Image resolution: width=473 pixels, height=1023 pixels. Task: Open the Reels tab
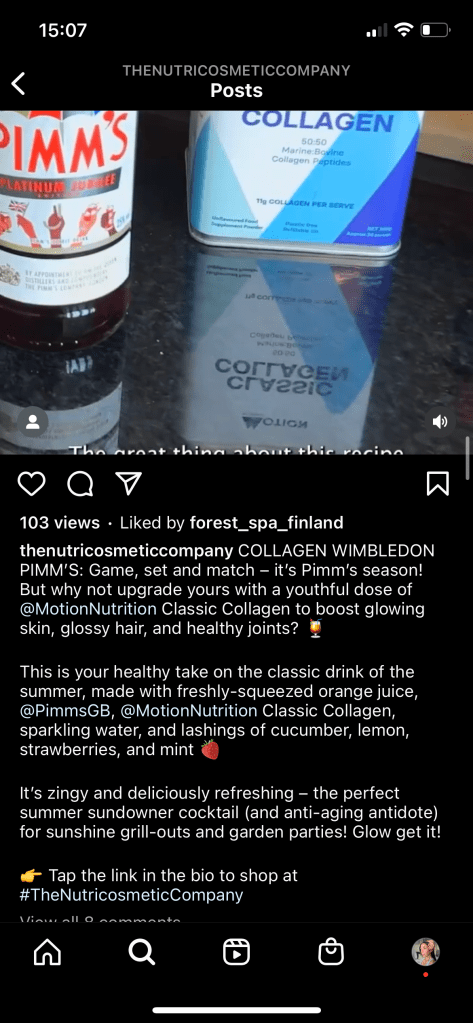point(236,953)
